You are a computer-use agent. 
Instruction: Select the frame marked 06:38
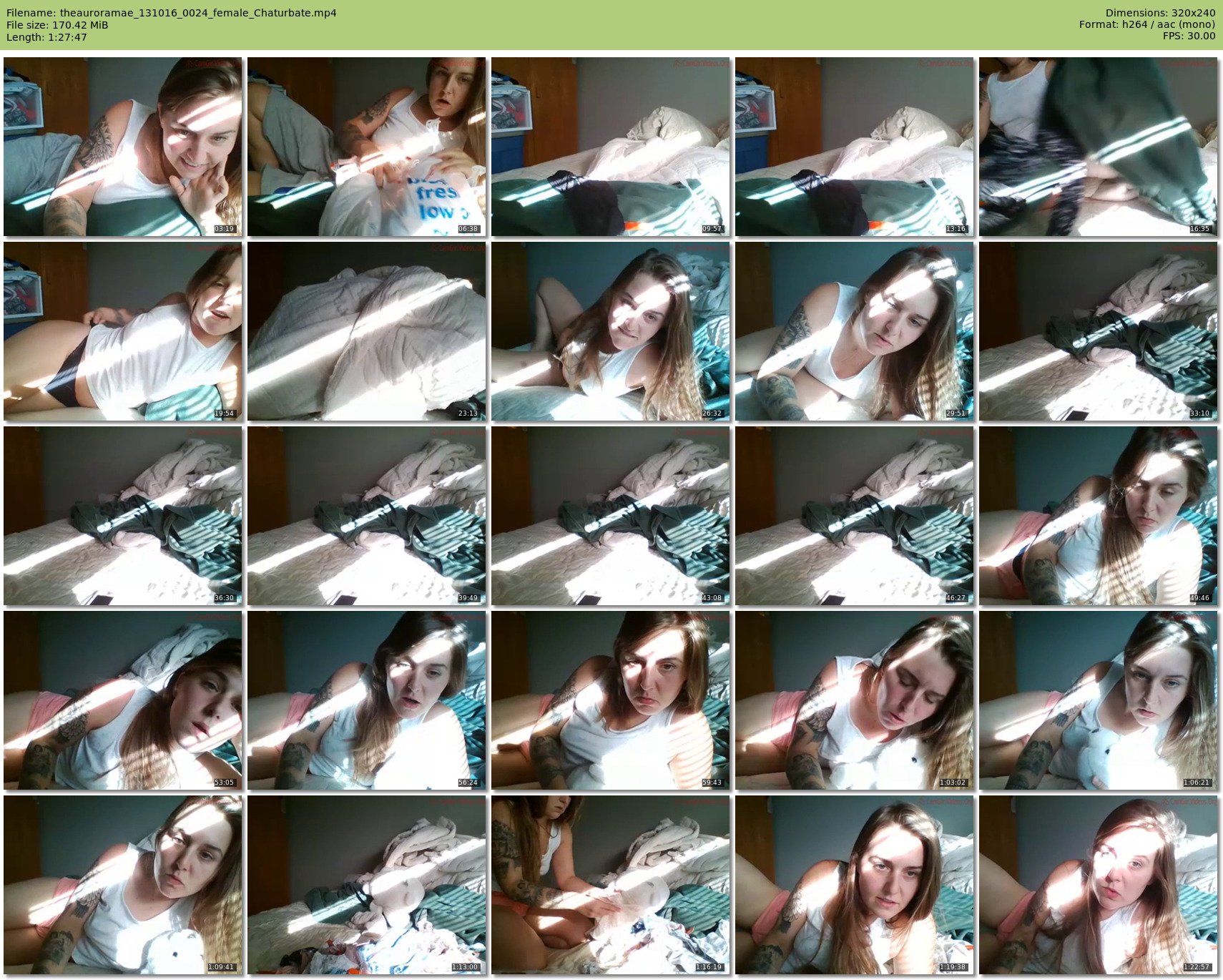point(366,147)
